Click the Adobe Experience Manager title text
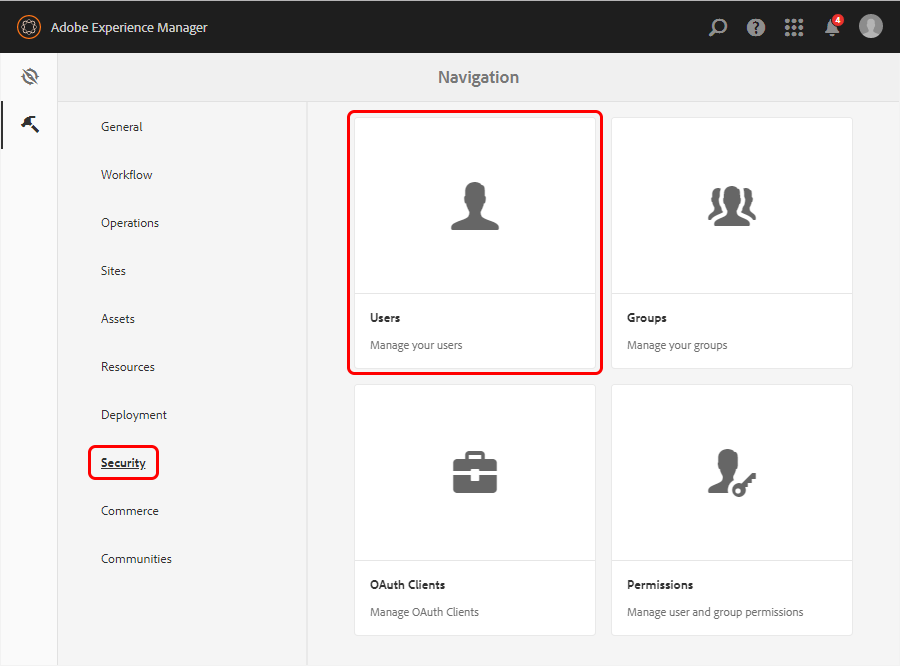This screenshot has width=900, height=666. (x=129, y=28)
